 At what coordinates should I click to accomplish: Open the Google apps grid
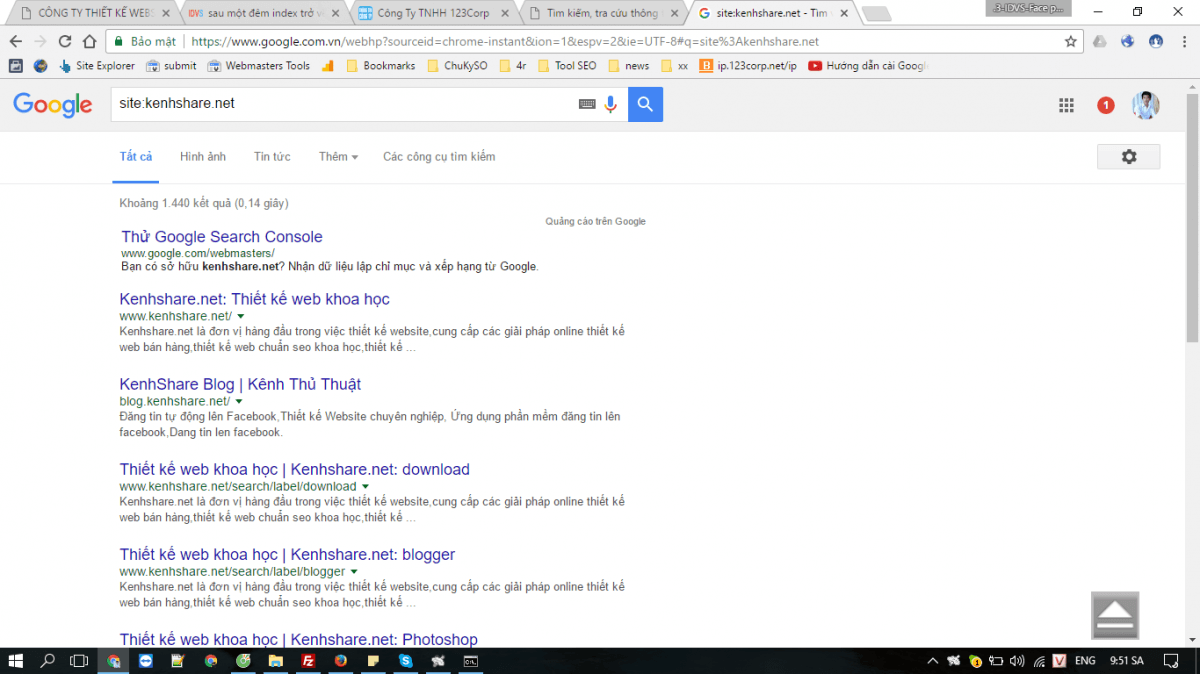click(1066, 105)
